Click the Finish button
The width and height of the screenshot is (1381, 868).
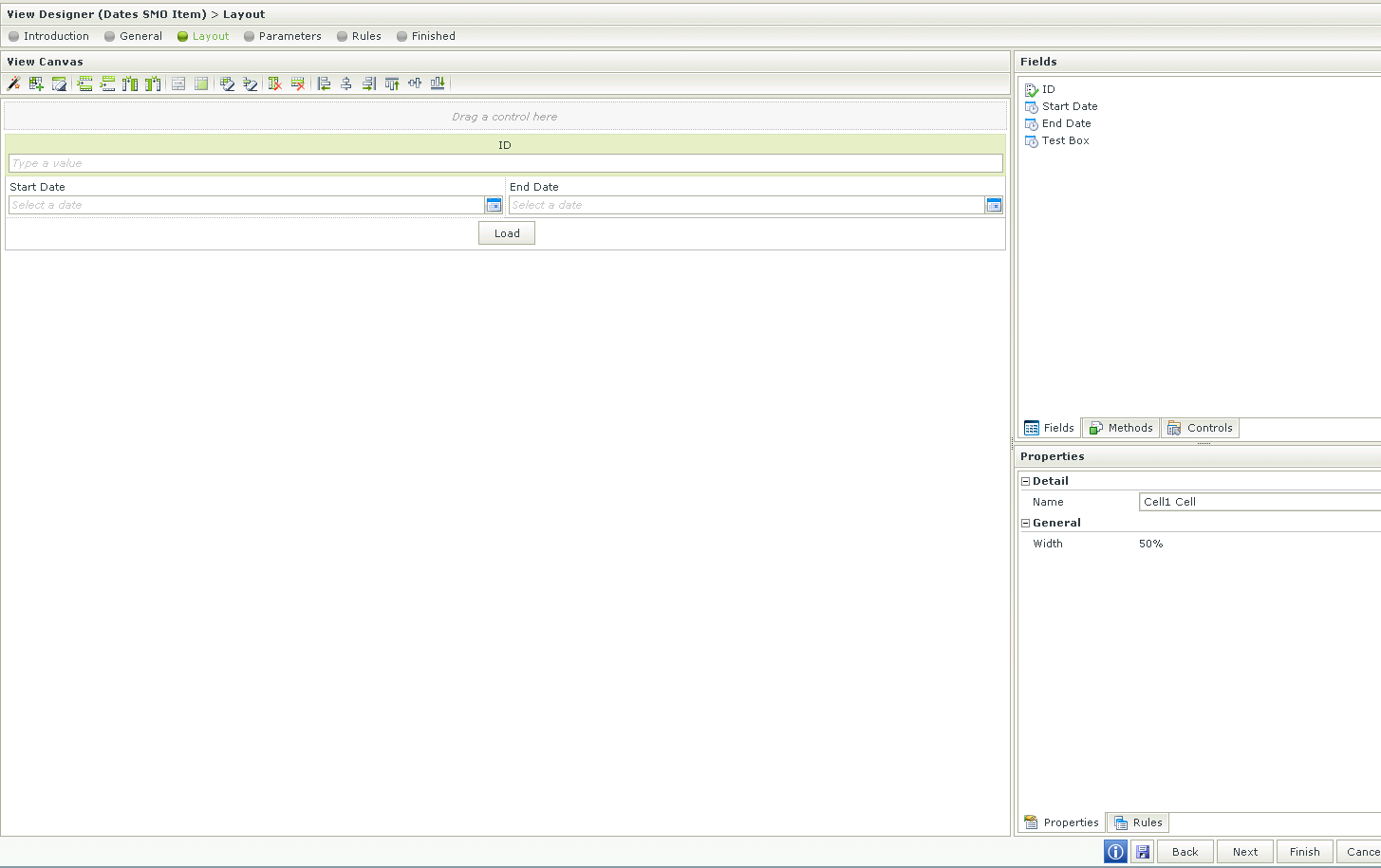coord(1305,852)
